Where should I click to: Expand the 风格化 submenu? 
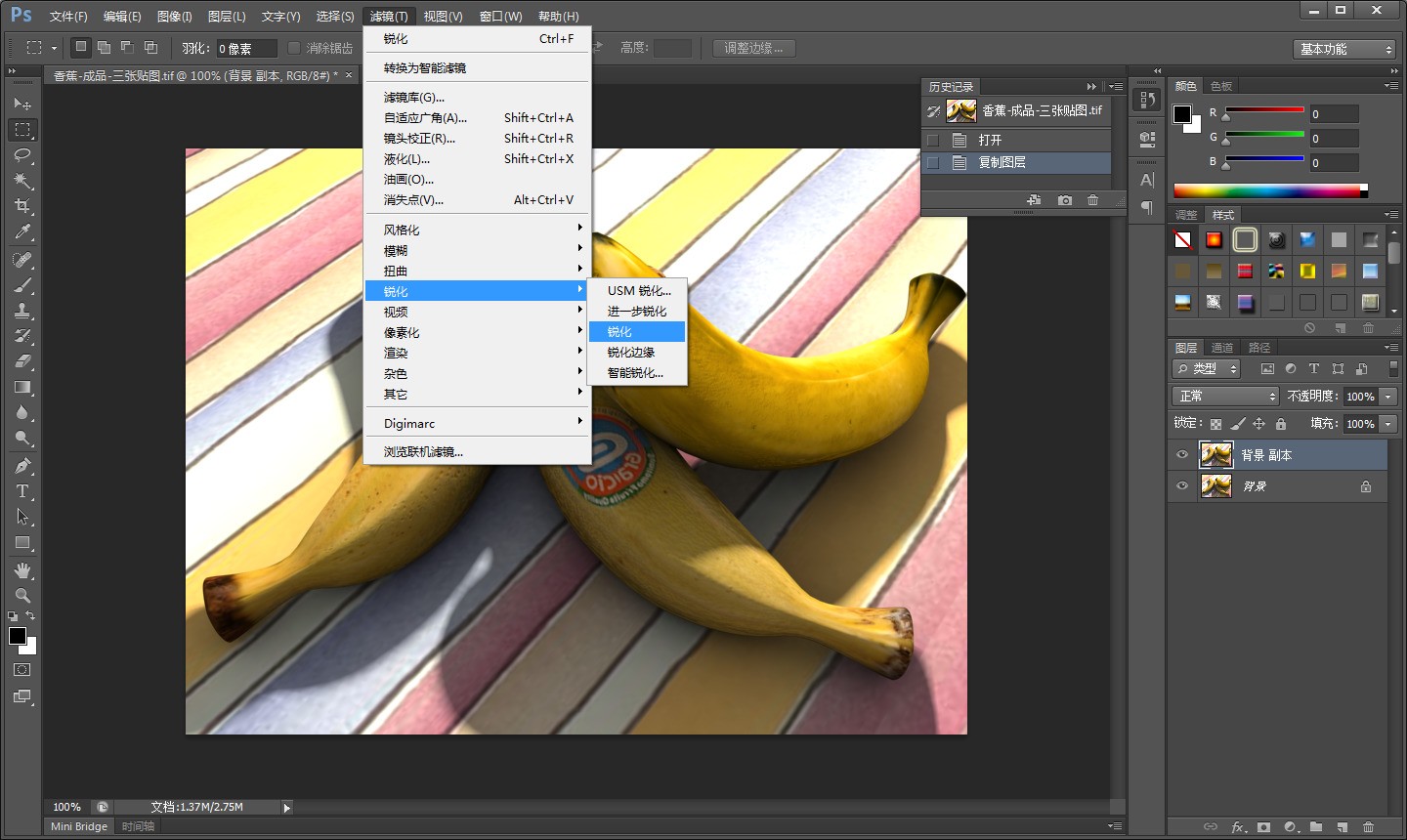pos(477,230)
